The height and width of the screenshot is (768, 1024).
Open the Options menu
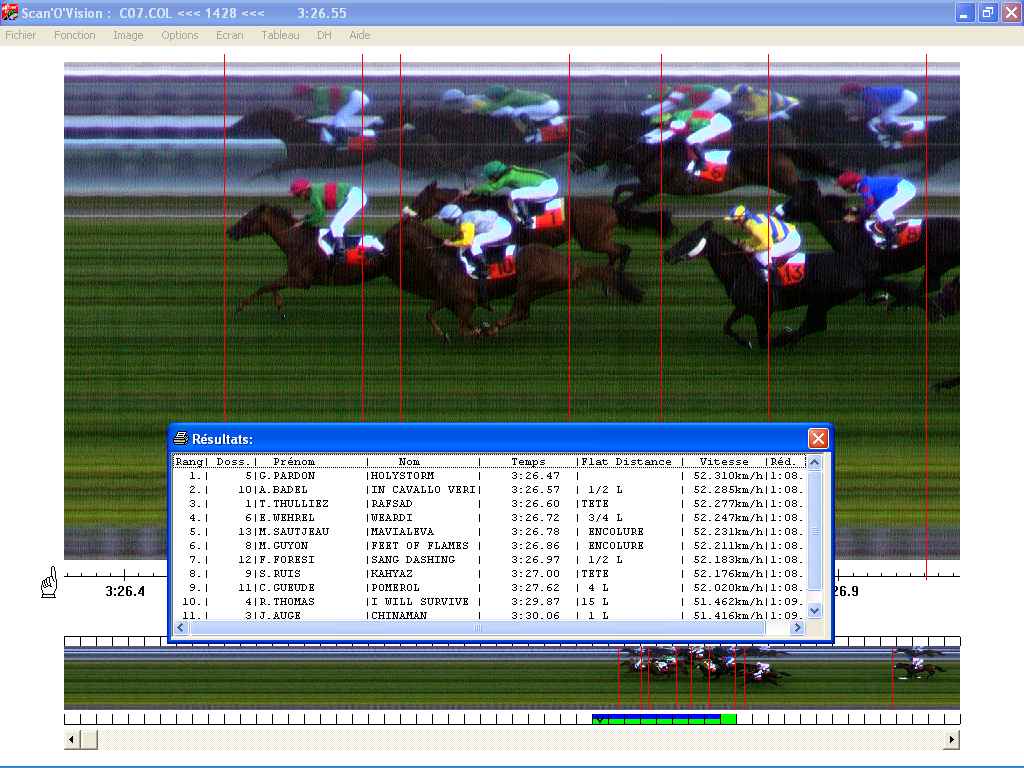180,35
